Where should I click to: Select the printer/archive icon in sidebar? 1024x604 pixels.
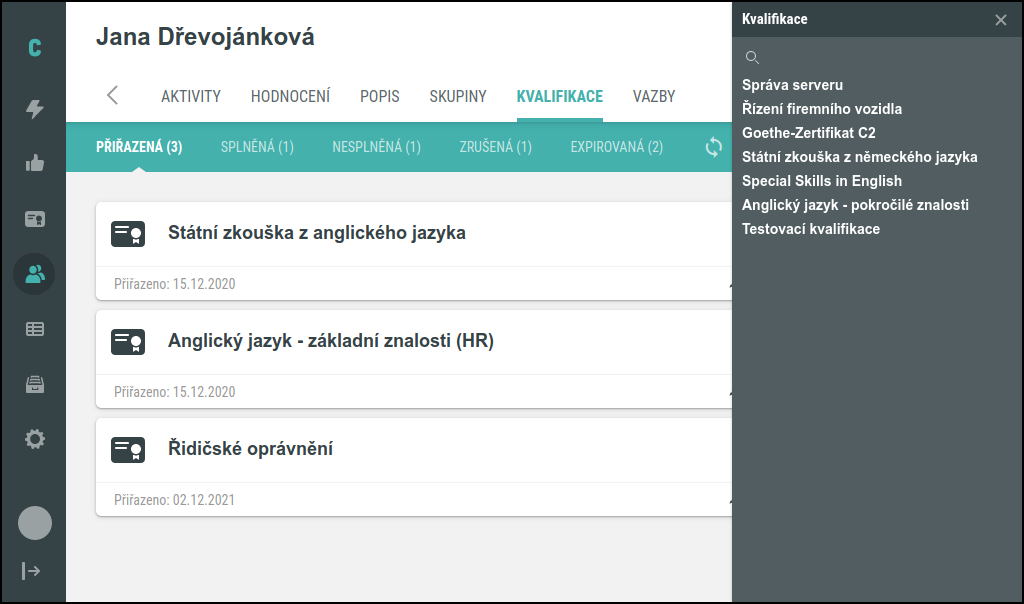33,384
